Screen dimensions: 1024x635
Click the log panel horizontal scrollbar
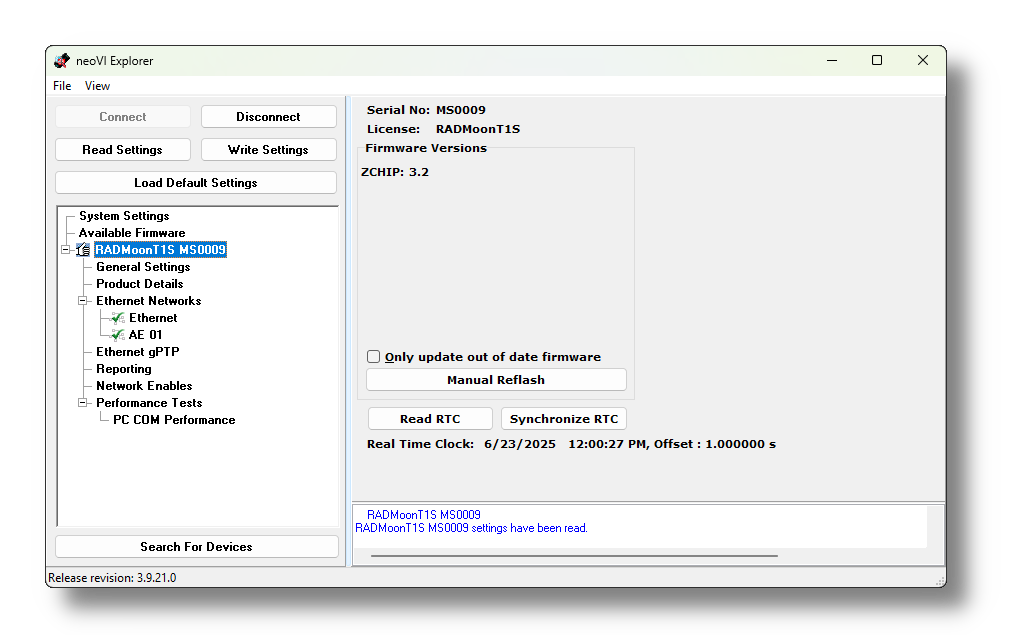click(574, 556)
